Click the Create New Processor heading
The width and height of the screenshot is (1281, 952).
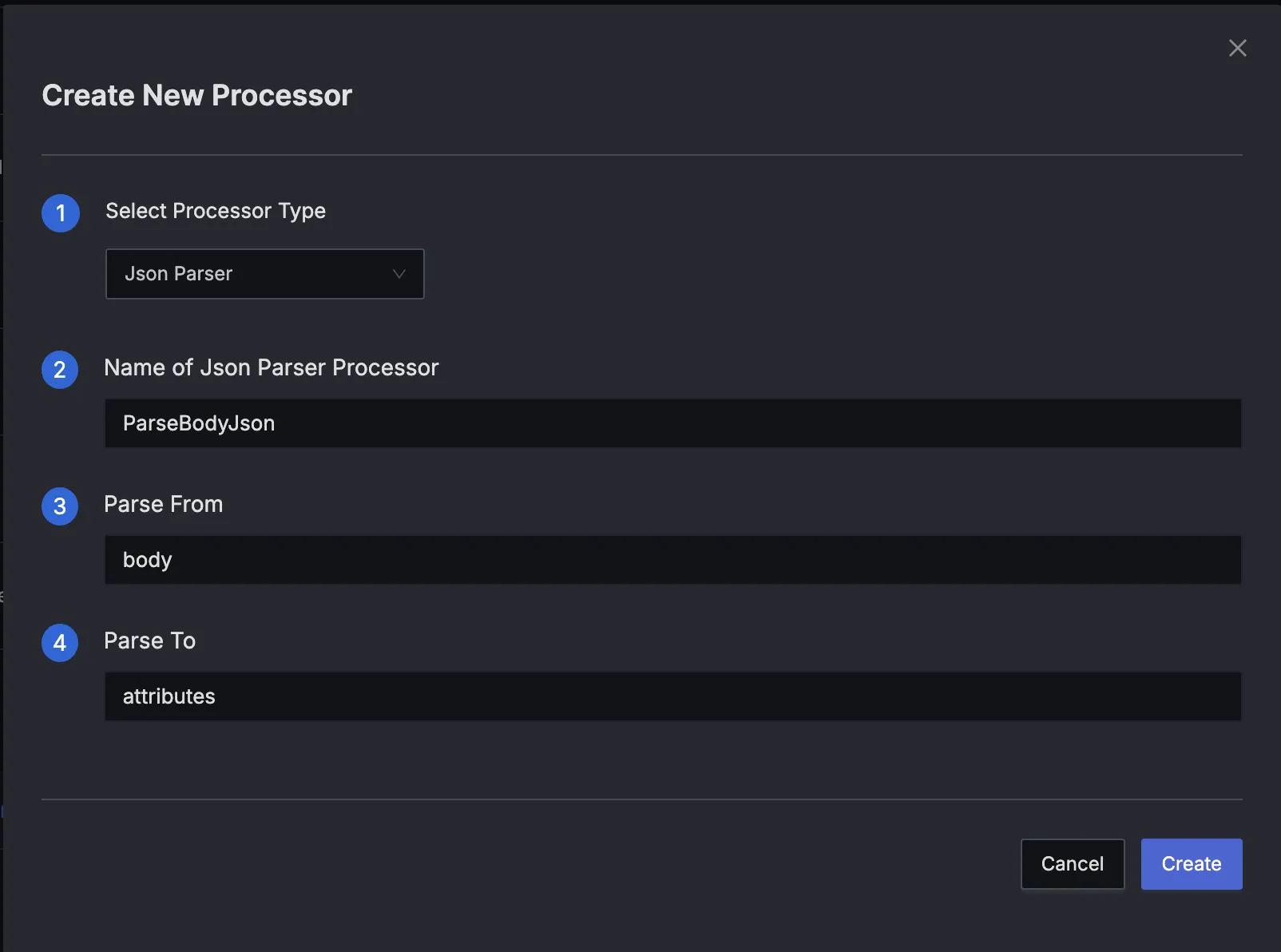pos(197,95)
